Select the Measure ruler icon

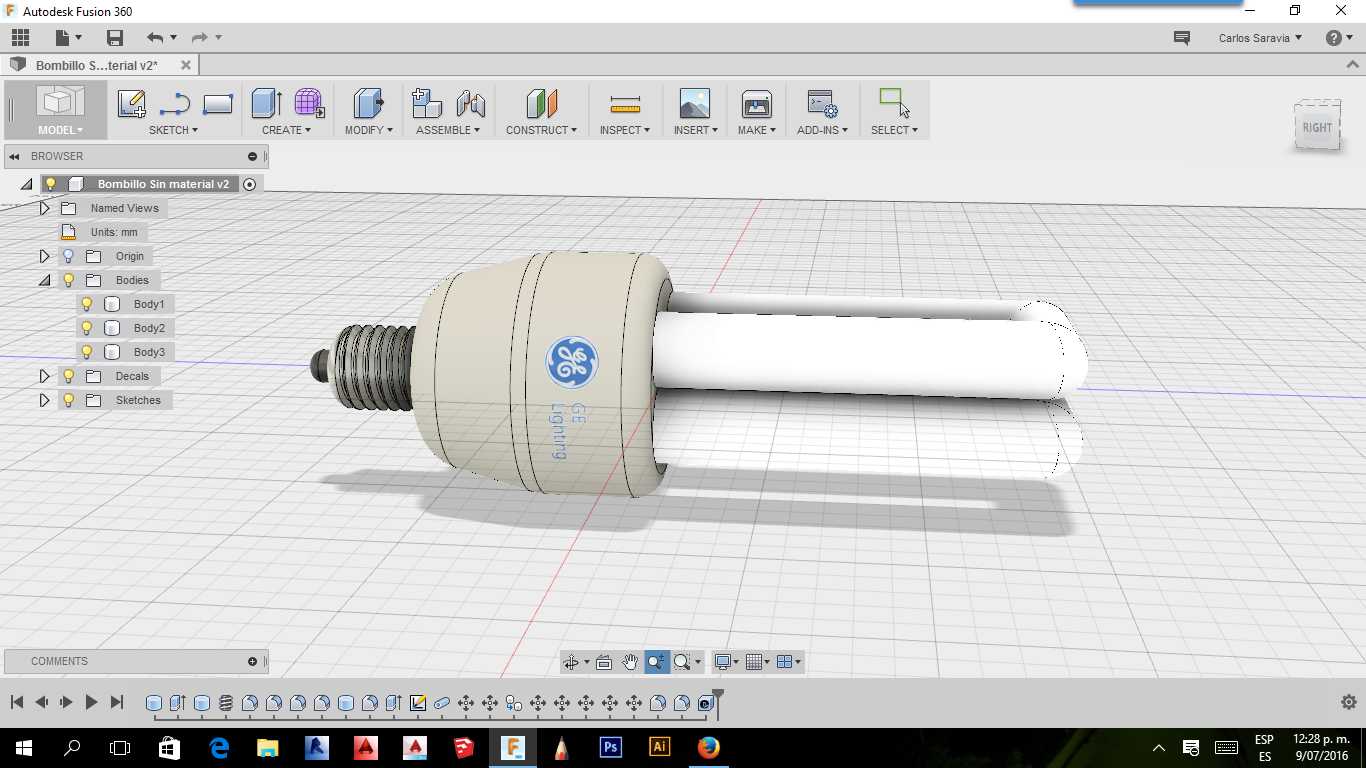pyautogui.click(x=625, y=104)
